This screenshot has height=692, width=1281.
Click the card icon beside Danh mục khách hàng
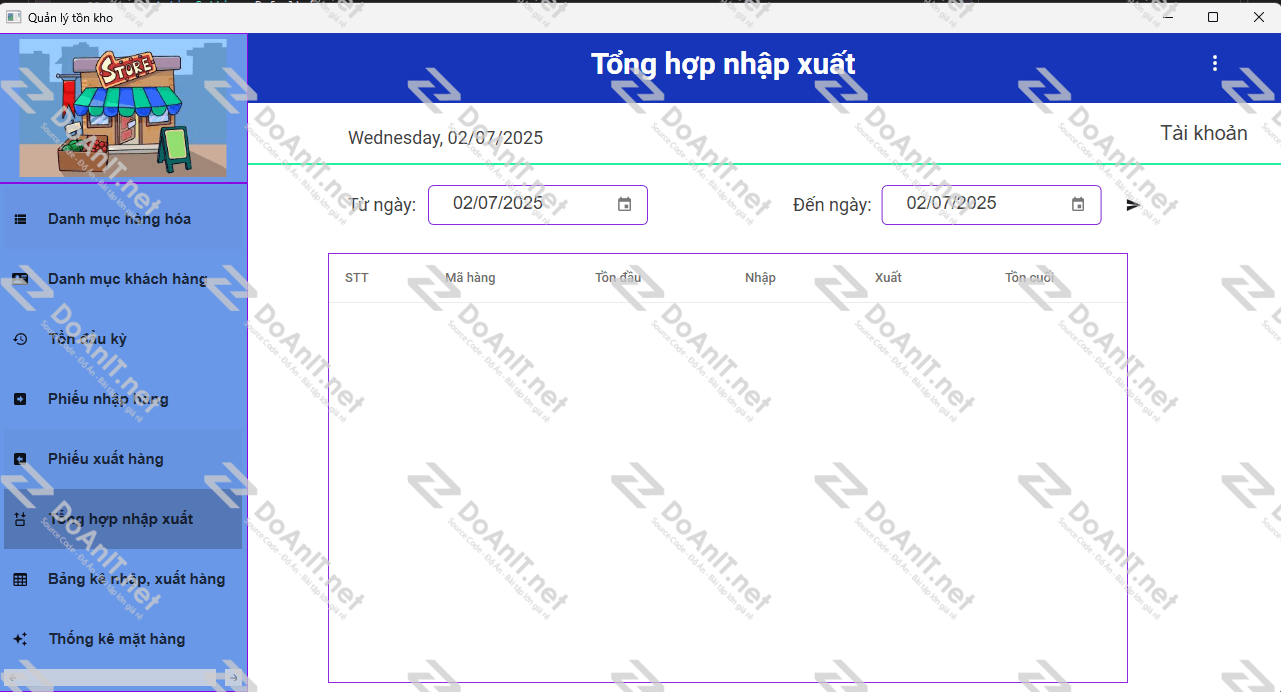click(20, 279)
